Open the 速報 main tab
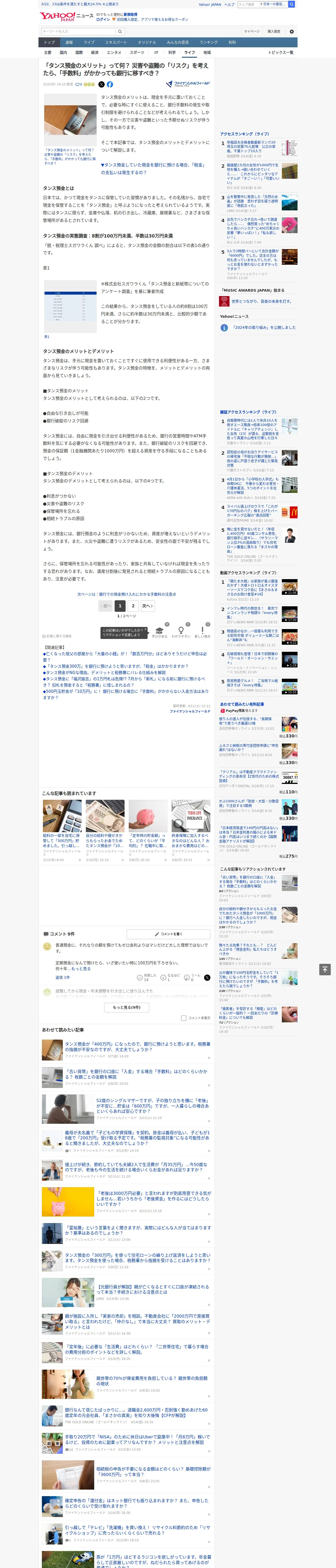Screen dimensions: 336x1568 tap(69, 43)
